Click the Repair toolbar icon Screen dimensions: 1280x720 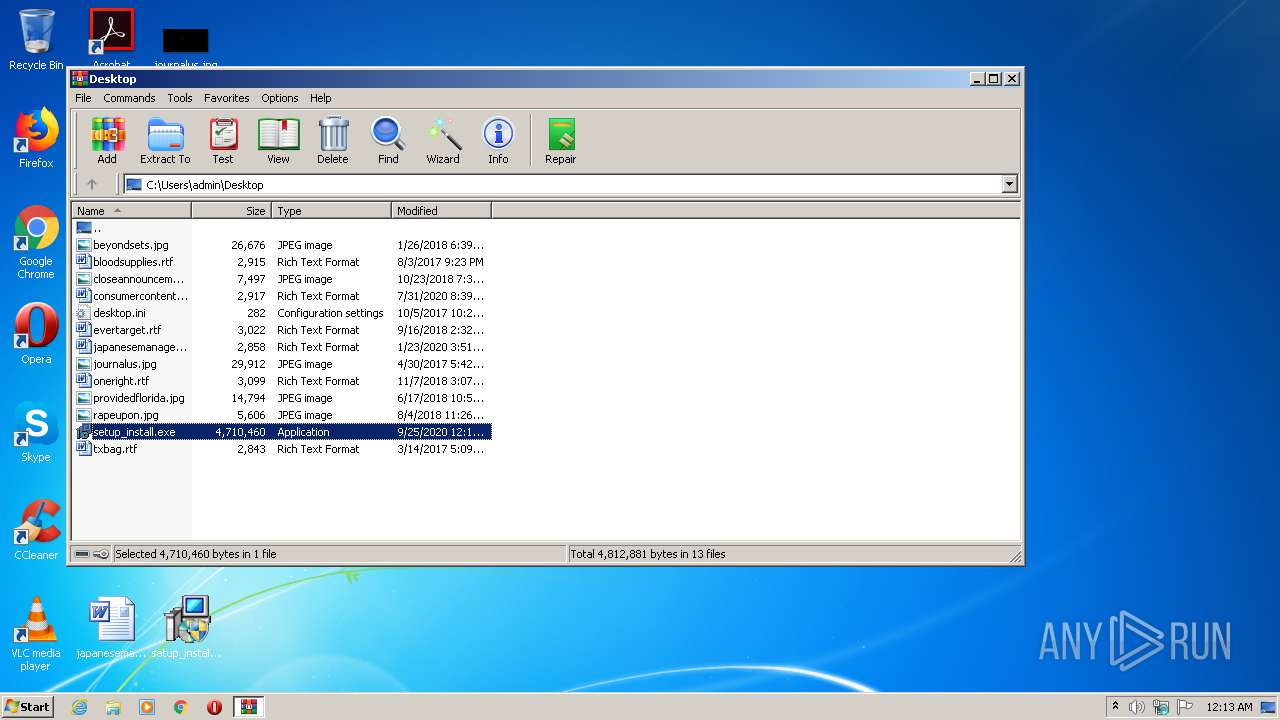click(x=560, y=141)
